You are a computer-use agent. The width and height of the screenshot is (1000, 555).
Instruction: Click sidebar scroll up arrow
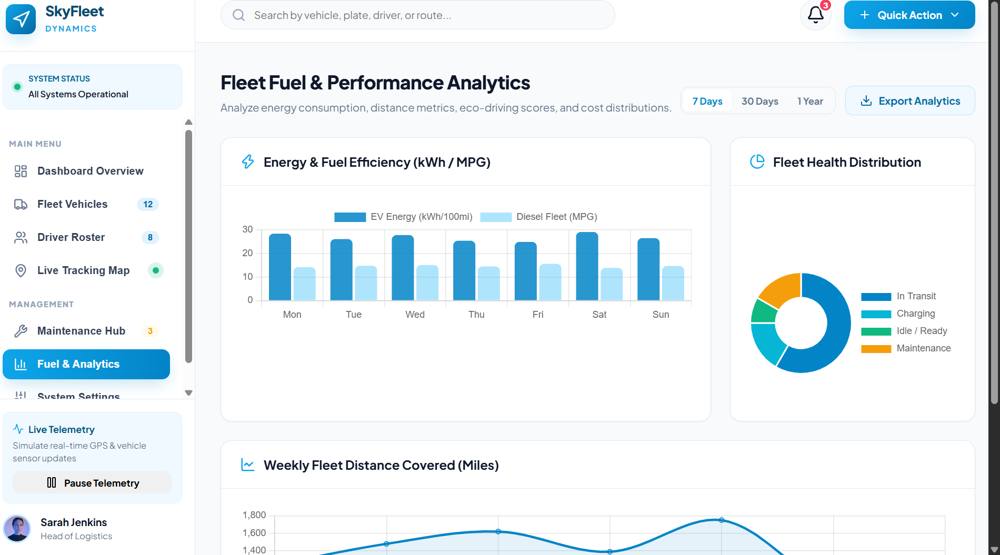188,122
